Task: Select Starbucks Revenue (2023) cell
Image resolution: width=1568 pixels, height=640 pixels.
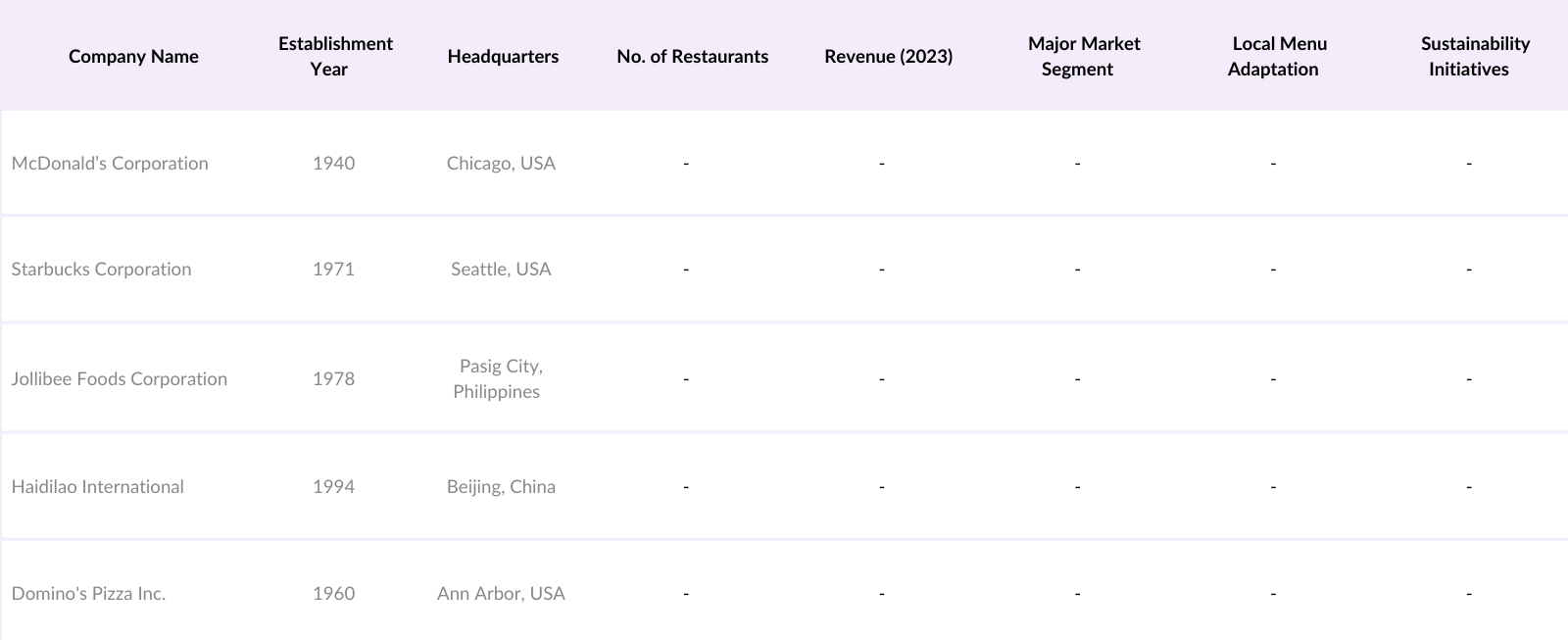Action: (882, 269)
